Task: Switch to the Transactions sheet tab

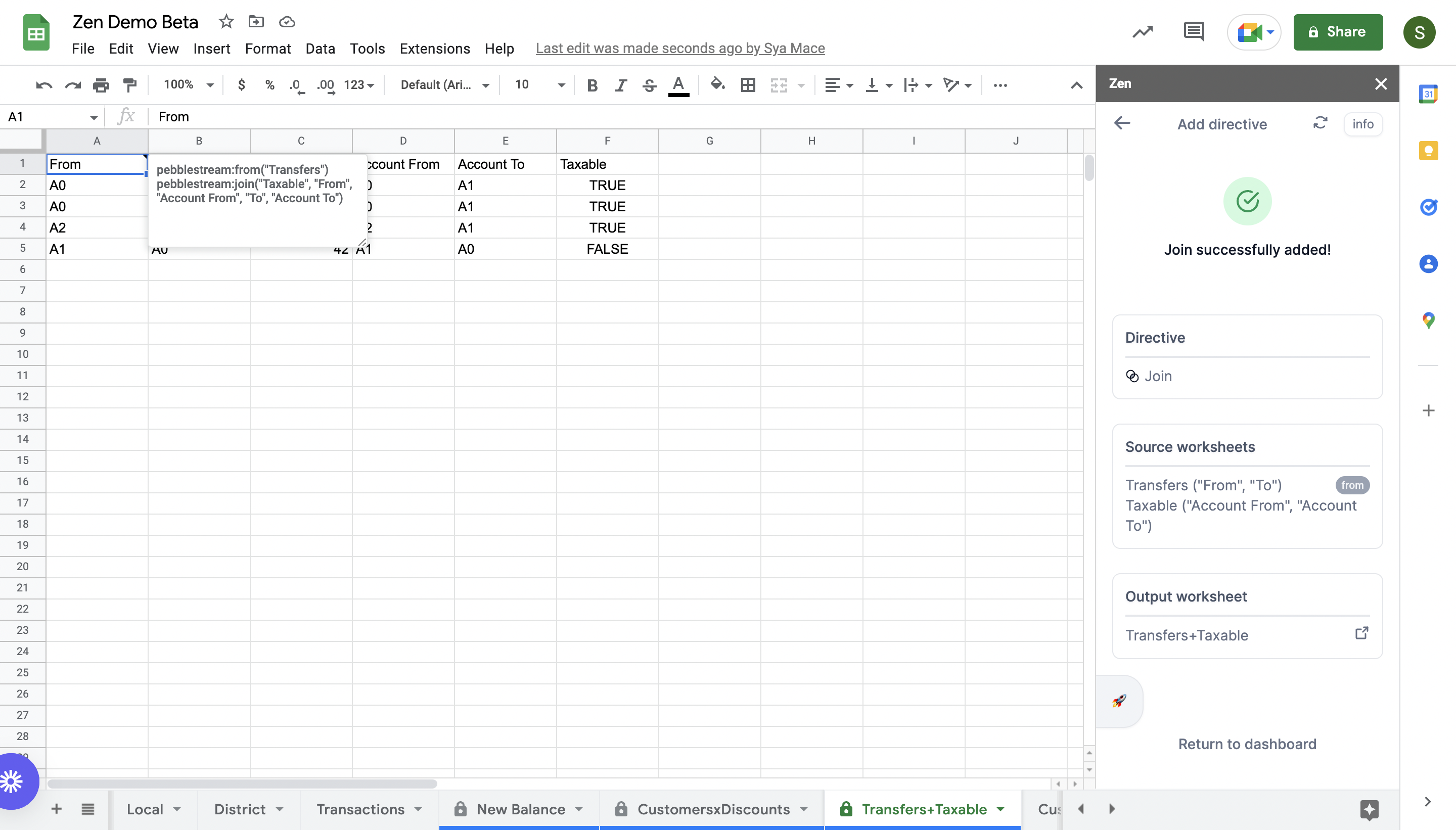Action: click(360, 809)
